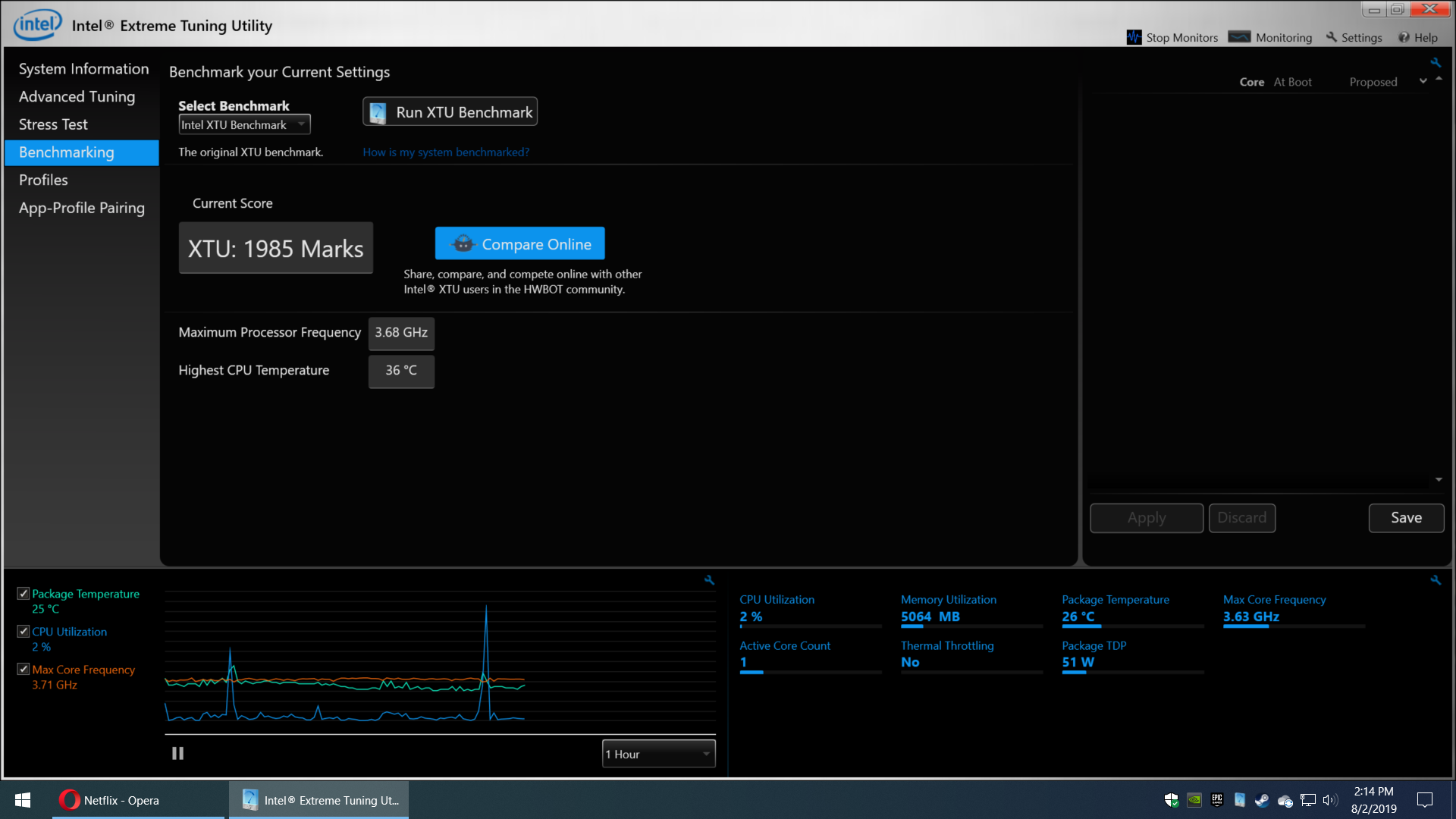Click the XTU: 1985 Marks score box
This screenshot has width=1456, height=819.
(275, 248)
